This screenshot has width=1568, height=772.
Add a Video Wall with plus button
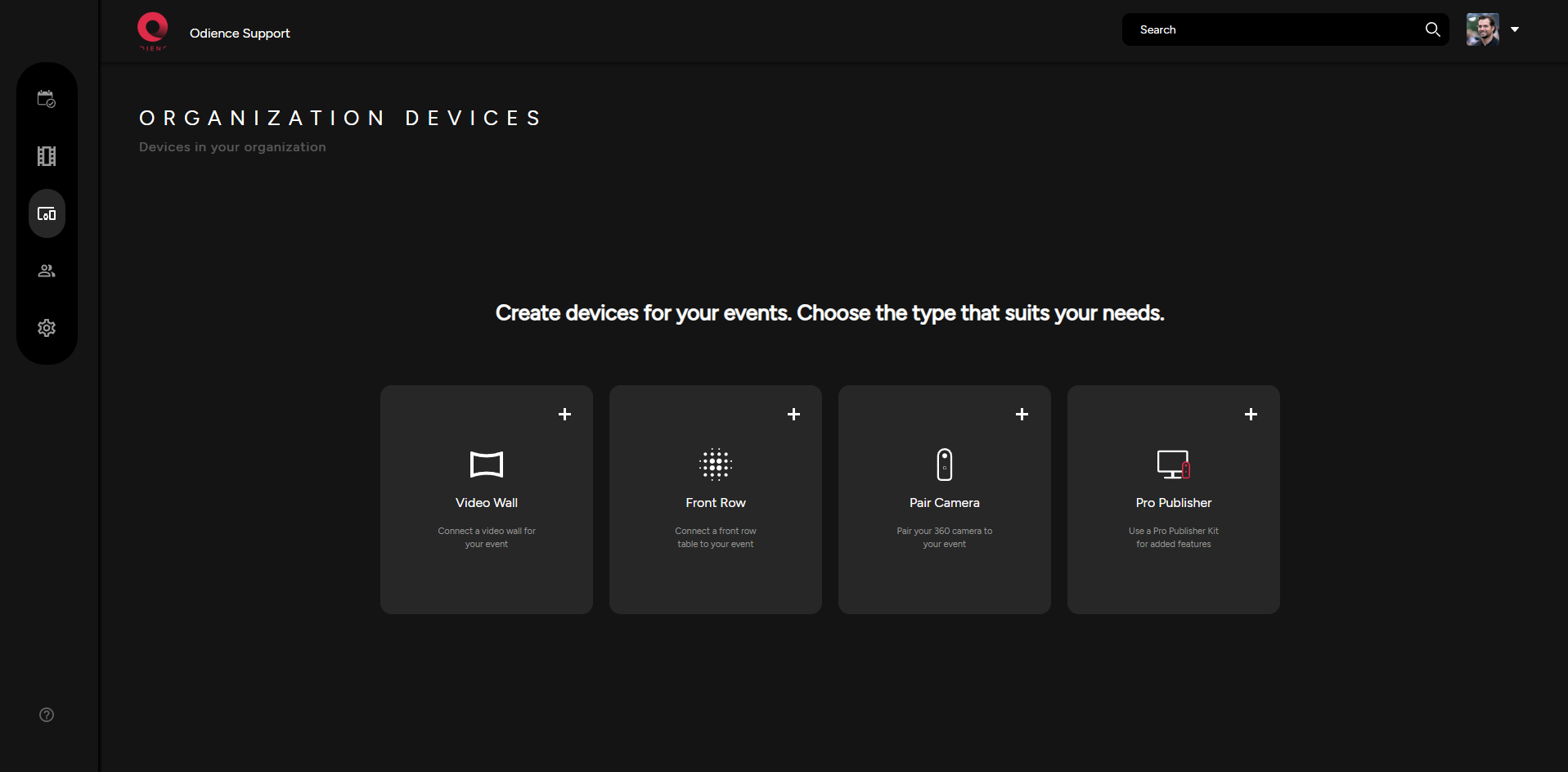(x=564, y=415)
